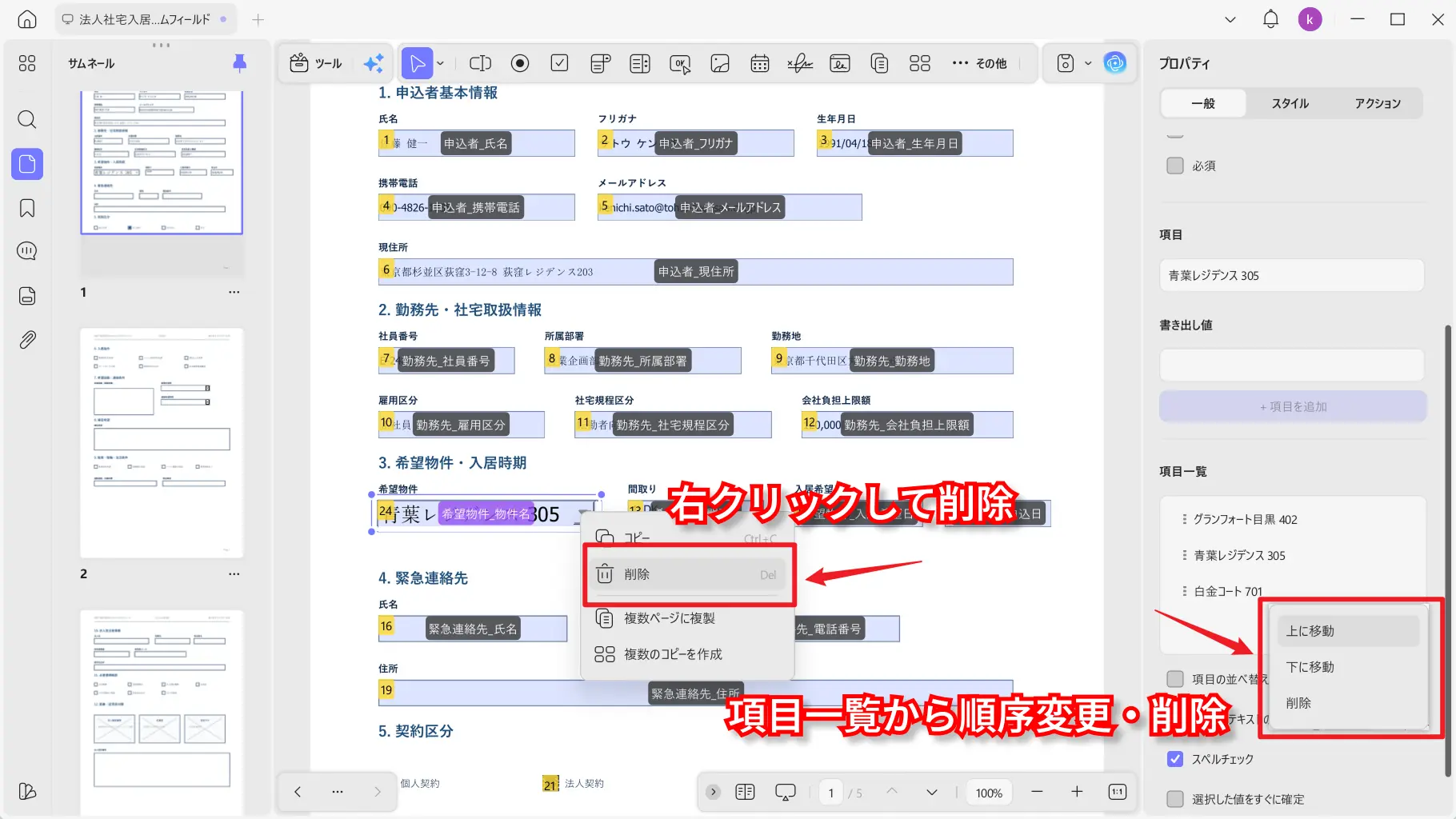Viewport: 1456px width, 819px height.
Task: Toggle the 項目の並べ替え checkbox
Action: pos(1175,679)
